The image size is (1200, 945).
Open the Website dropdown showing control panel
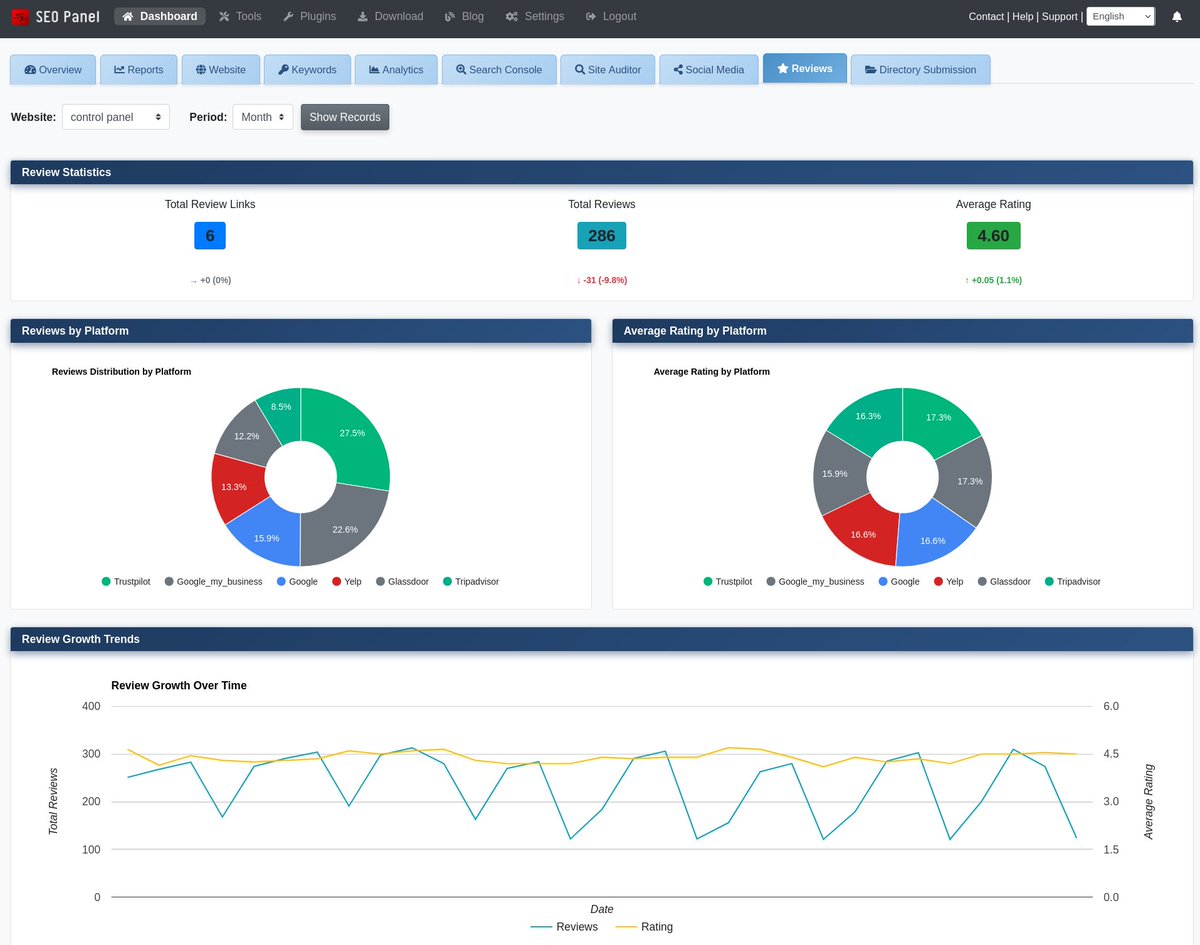pos(116,117)
